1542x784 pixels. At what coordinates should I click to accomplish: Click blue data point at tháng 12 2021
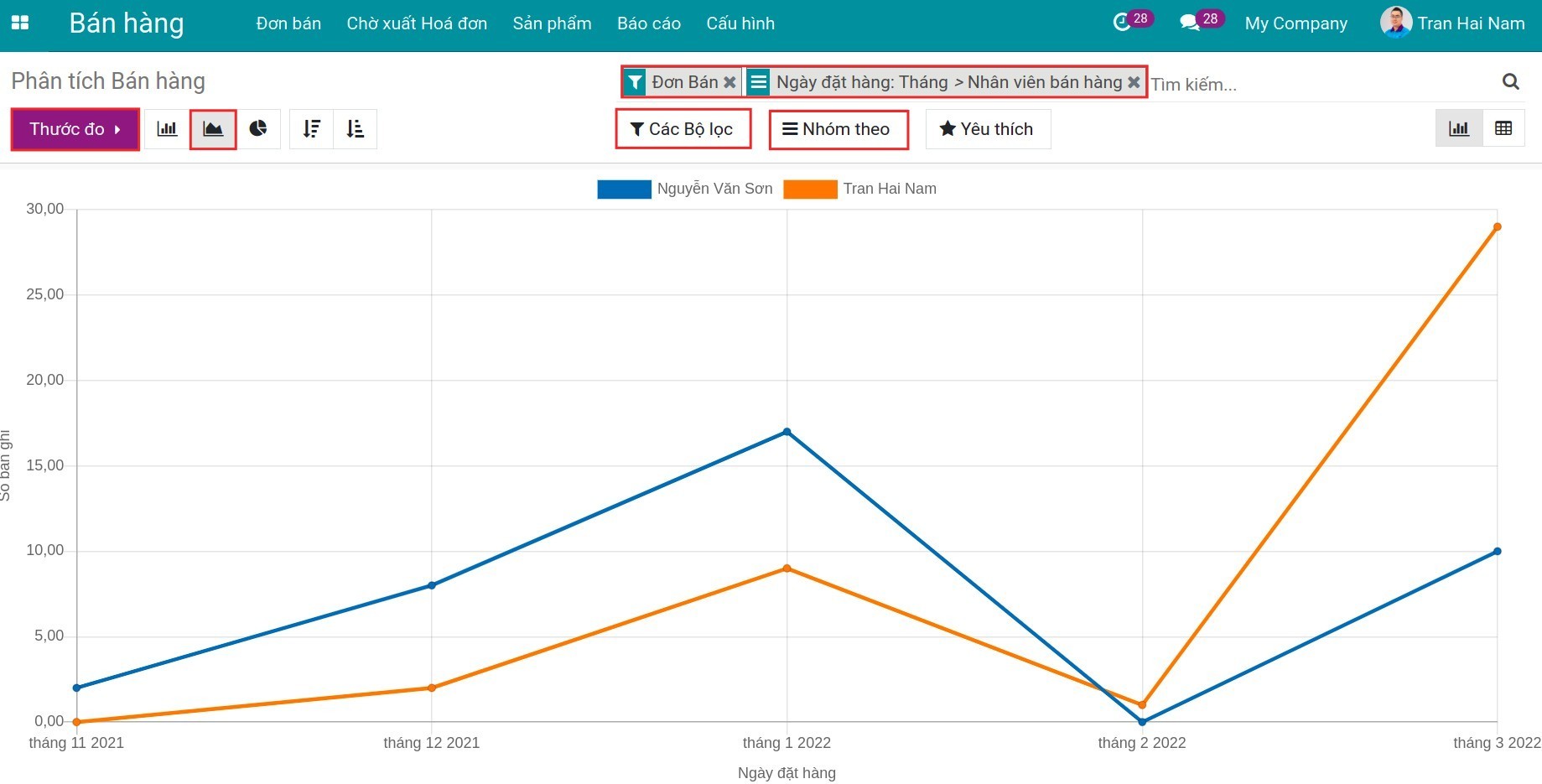(431, 585)
